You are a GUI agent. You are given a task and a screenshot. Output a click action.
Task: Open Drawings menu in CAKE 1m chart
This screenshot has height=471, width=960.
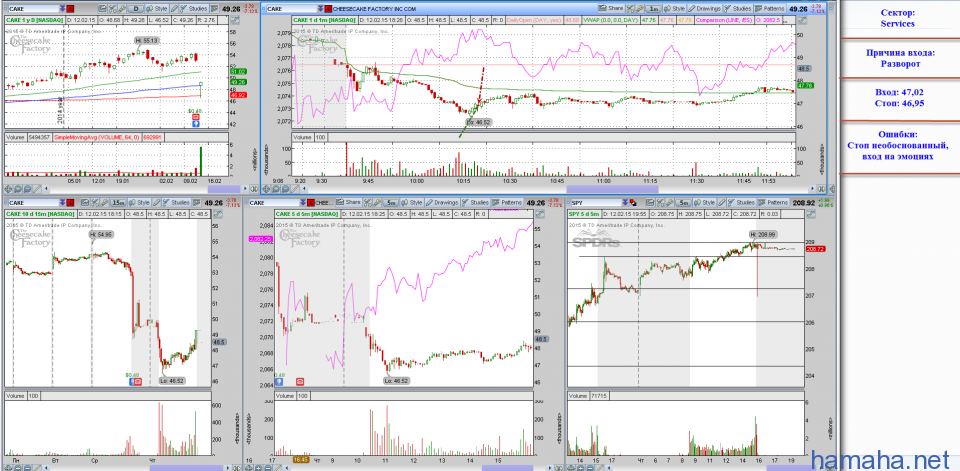[704, 9]
